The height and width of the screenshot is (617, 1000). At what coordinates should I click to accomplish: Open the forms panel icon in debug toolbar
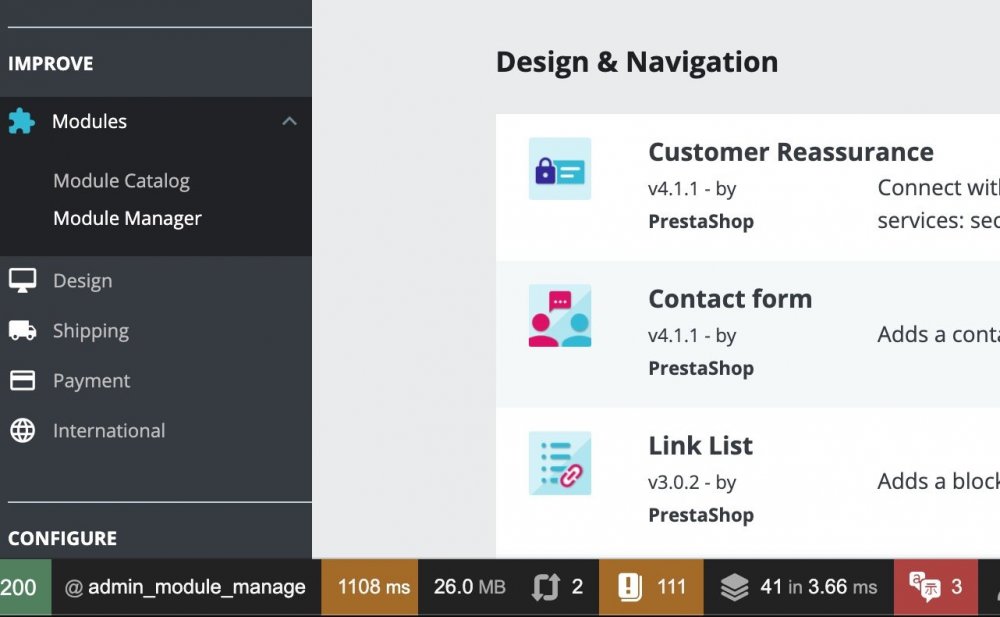(x=557, y=587)
